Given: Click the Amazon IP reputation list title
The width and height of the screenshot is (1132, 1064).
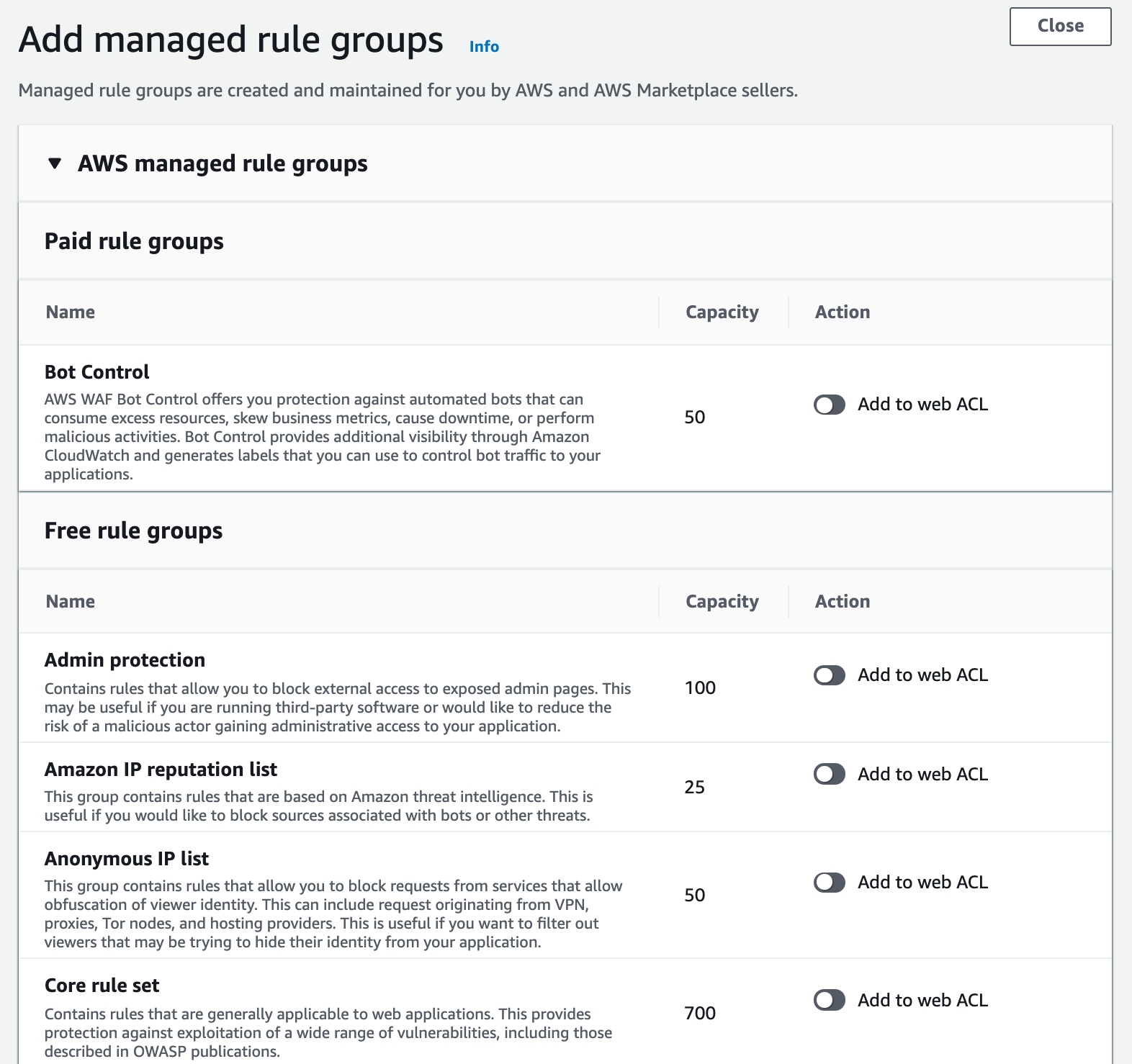Looking at the screenshot, I should click(161, 770).
